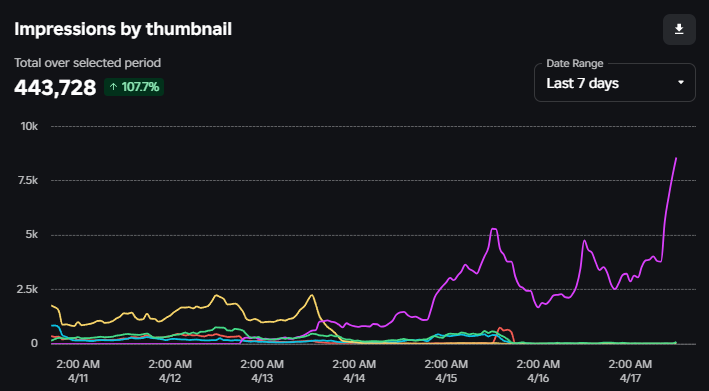This screenshot has width=709, height=391.
Task: Click the red line bump before 4/16
Action: click(503, 330)
